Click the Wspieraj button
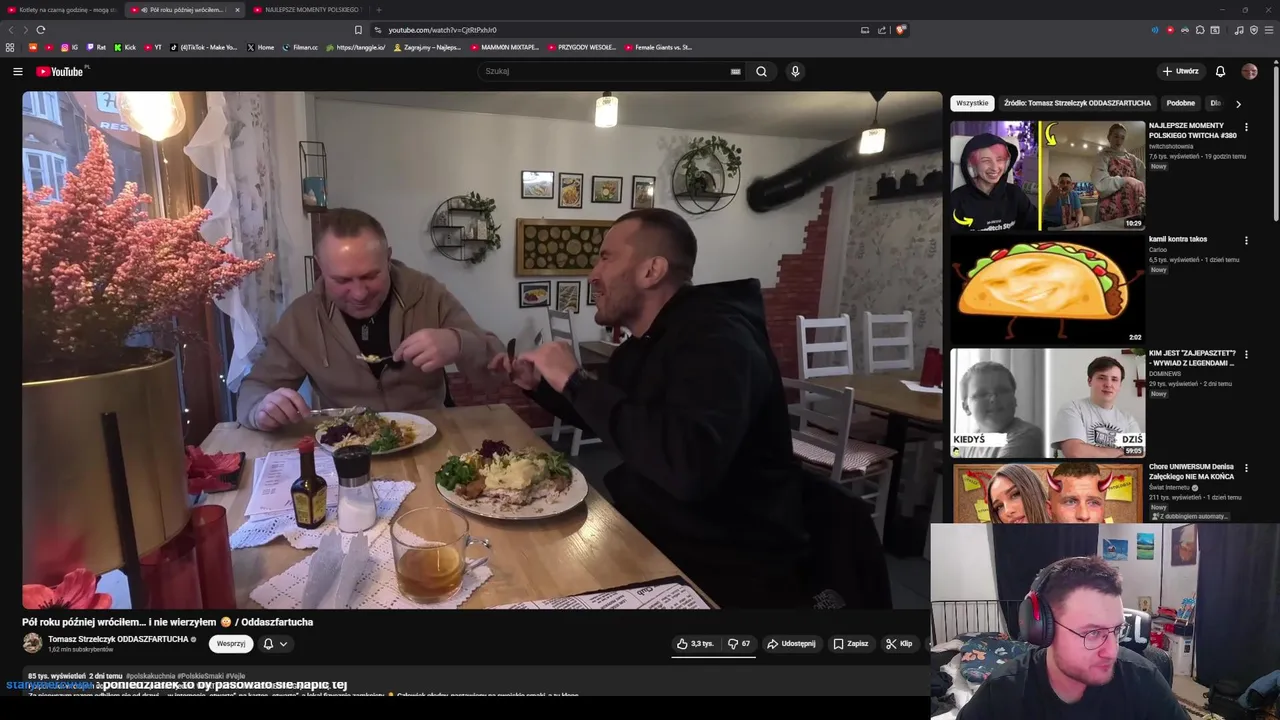 click(x=231, y=644)
